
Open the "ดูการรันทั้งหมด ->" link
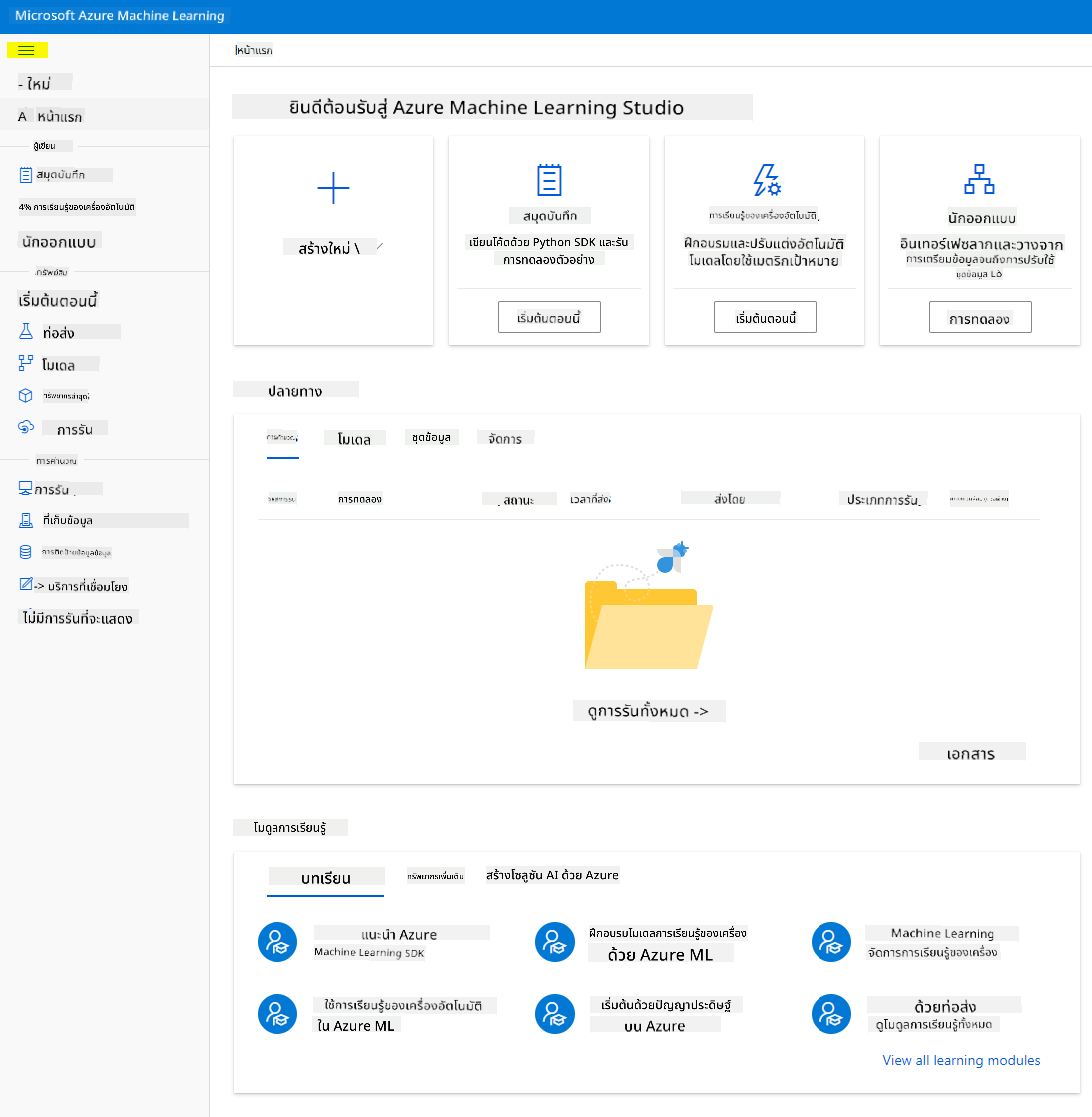pyautogui.click(x=649, y=711)
